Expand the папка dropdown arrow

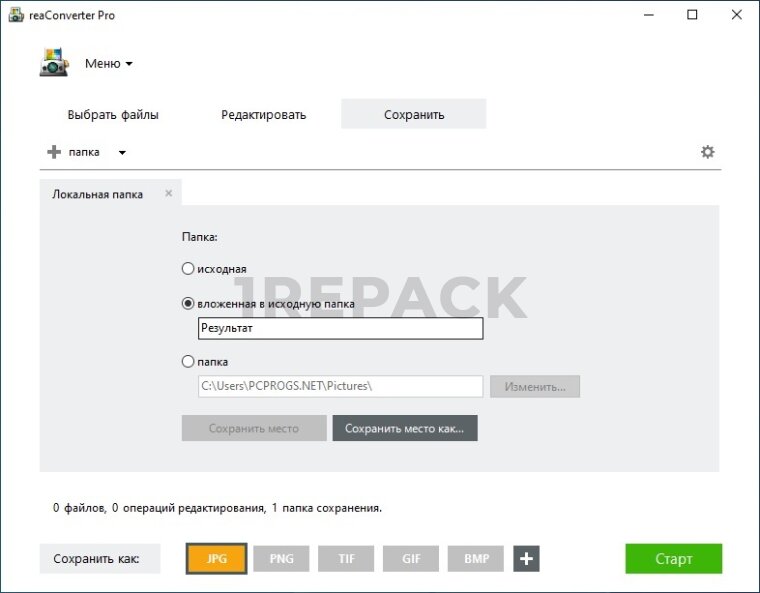(x=122, y=153)
